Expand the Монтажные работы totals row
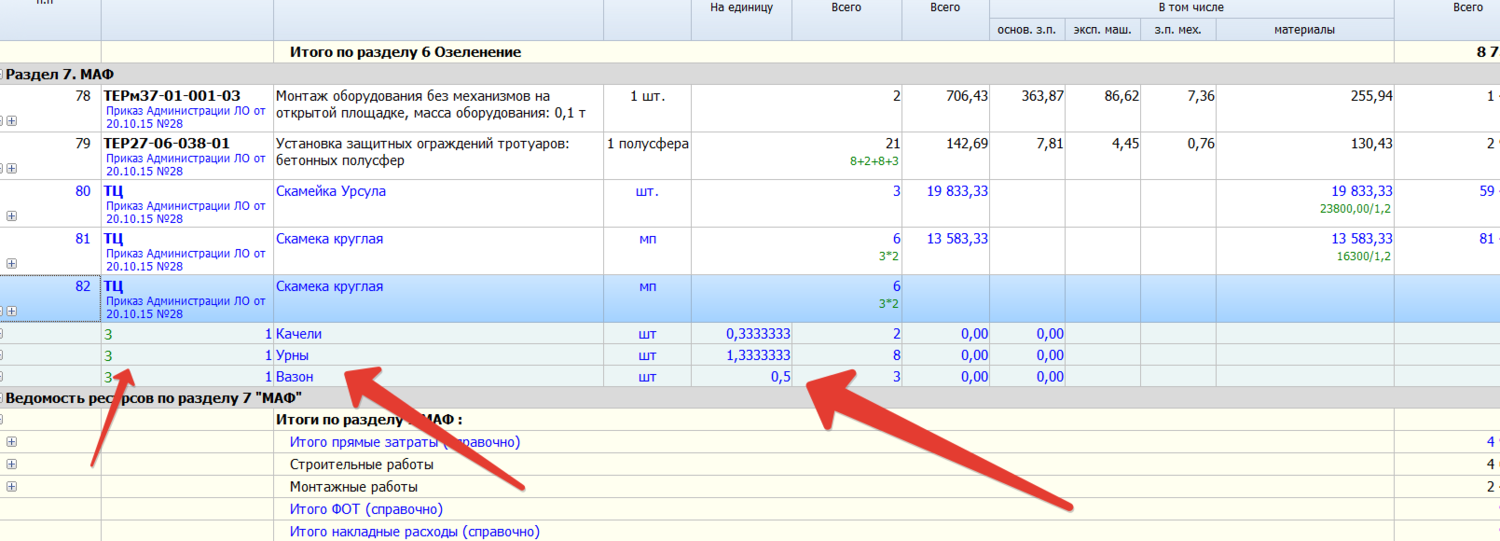The image size is (1500, 541). tap(12, 487)
